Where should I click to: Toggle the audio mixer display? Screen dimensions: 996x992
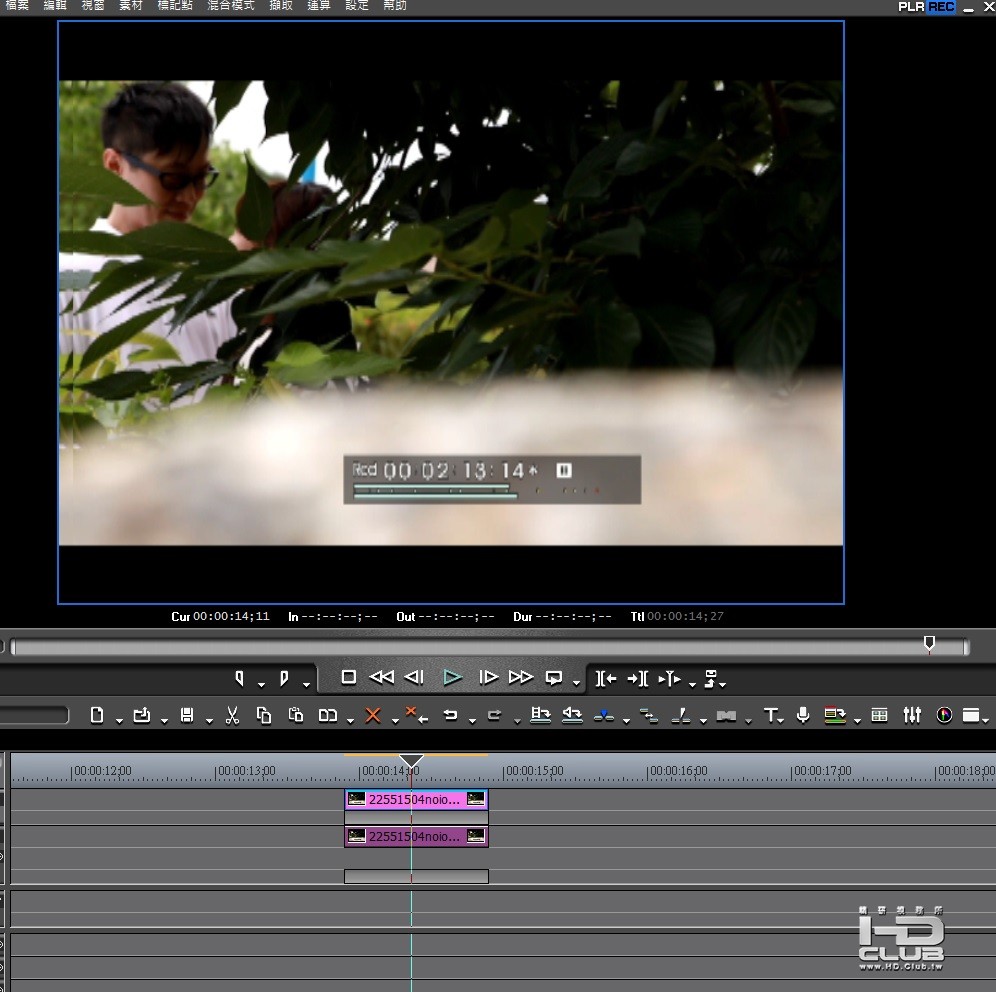click(912, 715)
